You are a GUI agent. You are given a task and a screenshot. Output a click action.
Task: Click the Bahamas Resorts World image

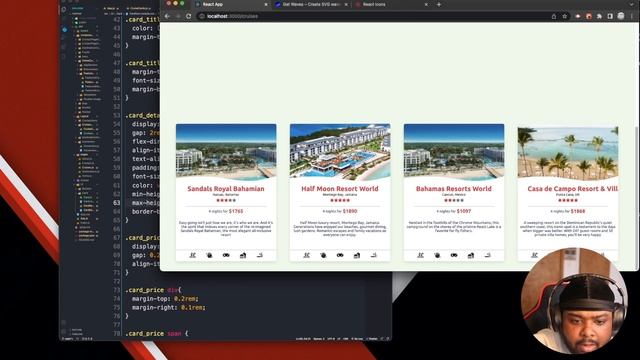tap(454, 151)
